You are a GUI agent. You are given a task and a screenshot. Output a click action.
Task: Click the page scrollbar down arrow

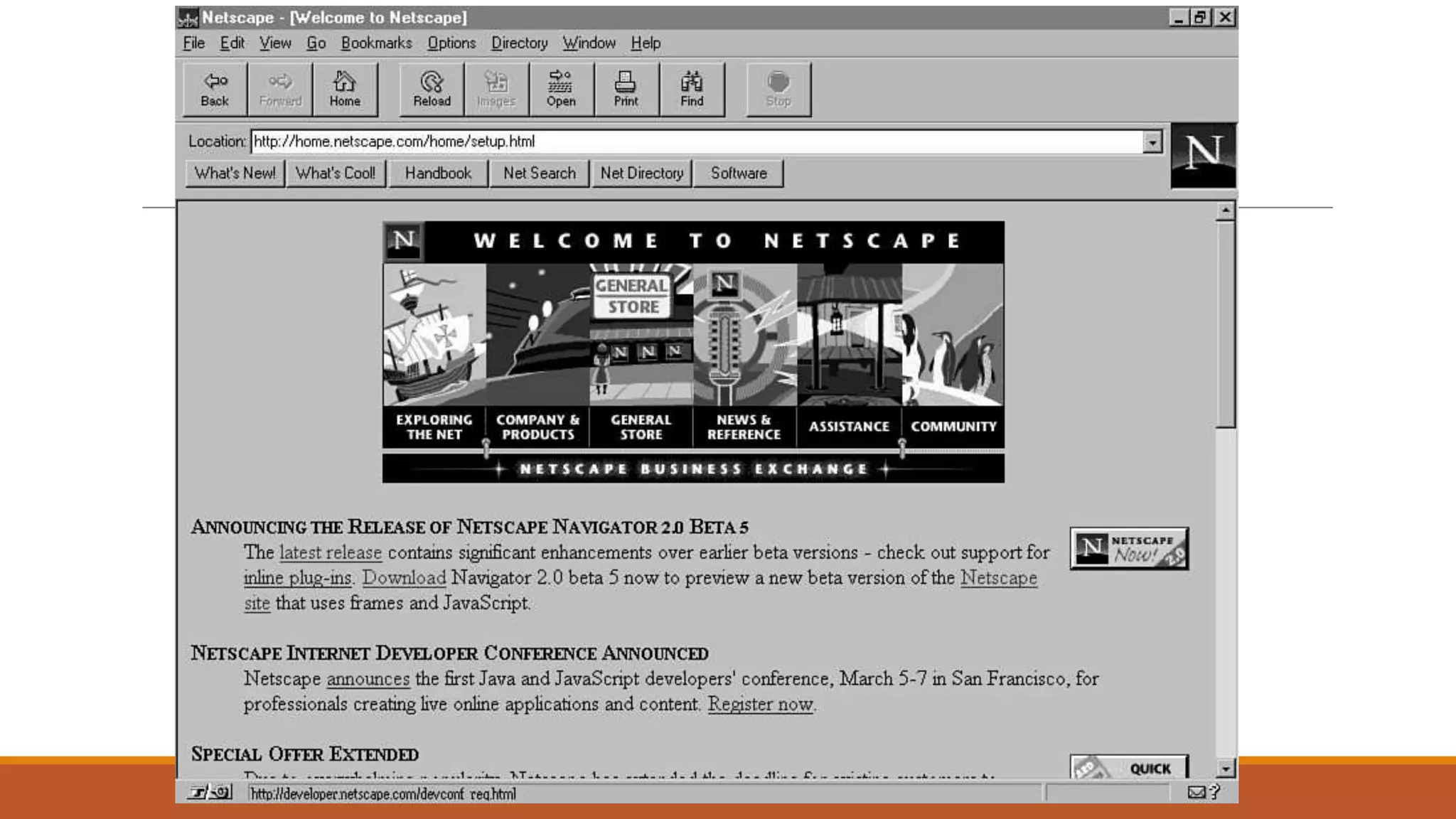1225,769
